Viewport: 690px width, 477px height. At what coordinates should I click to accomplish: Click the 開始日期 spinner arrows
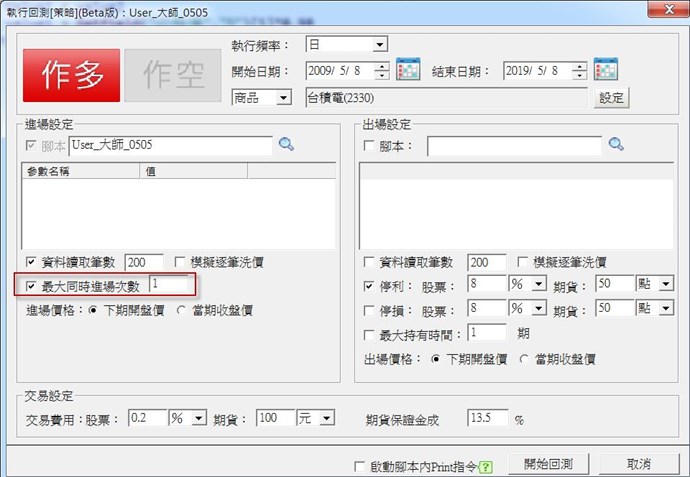(381, 71)
